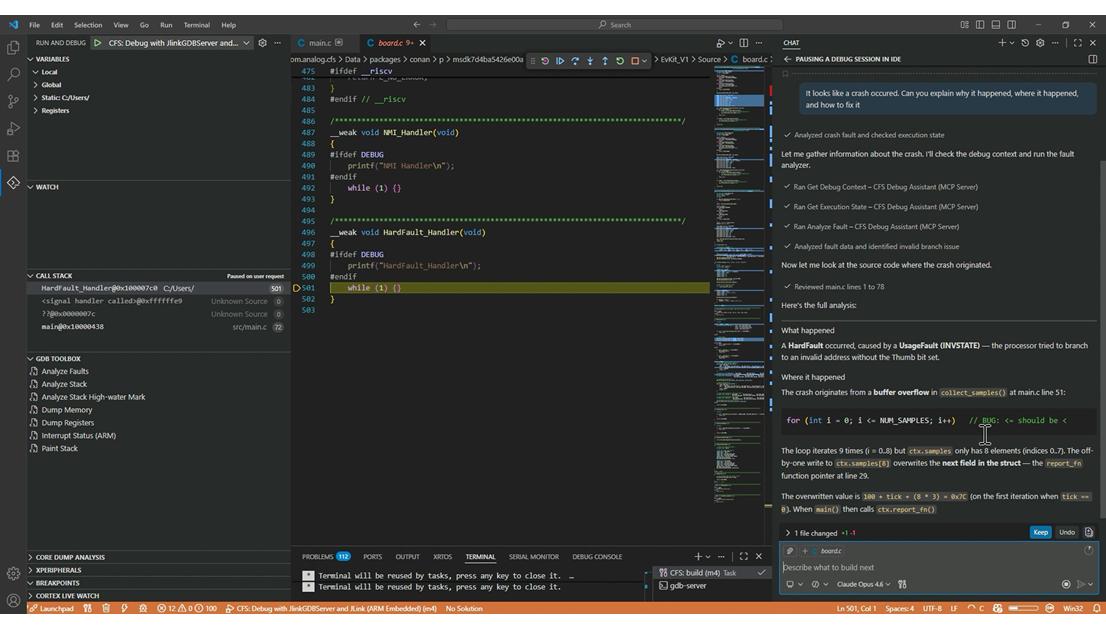
Task: Click debug toolbar green Restart button
Action: [x=619, y=61]
